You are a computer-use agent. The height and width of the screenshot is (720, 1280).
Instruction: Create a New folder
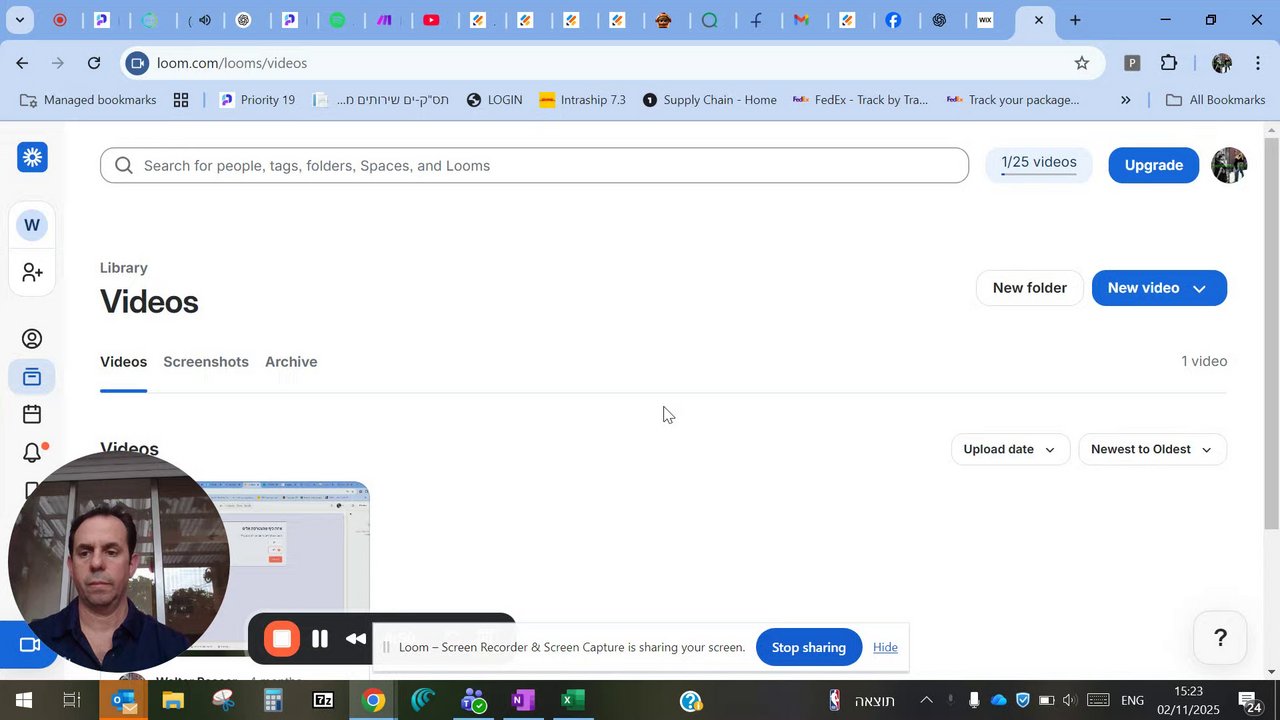pyautogui.click(x=1029, y=288)
